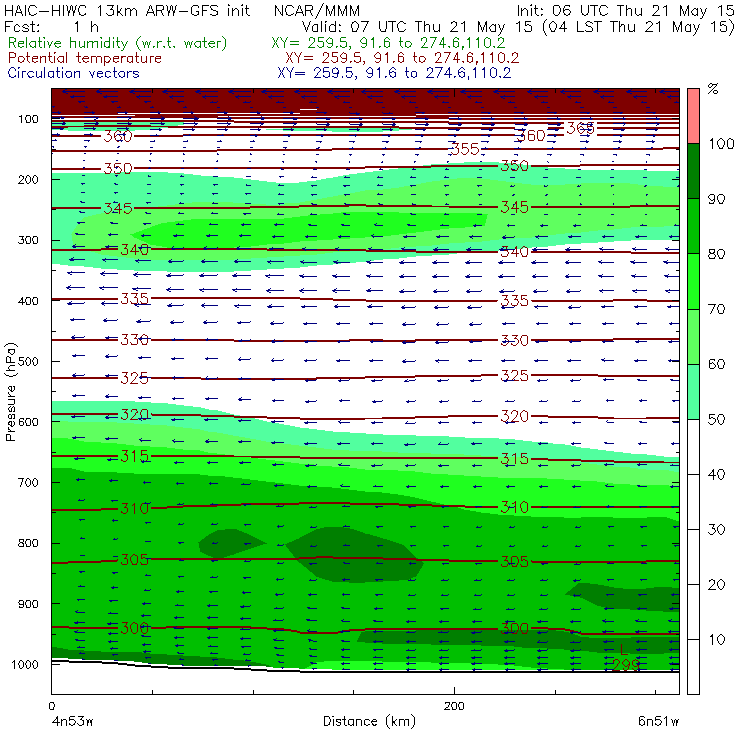Click the left '345' isentrope contour label
Viewport: 740px width, 740px height.
pos(118,208)
